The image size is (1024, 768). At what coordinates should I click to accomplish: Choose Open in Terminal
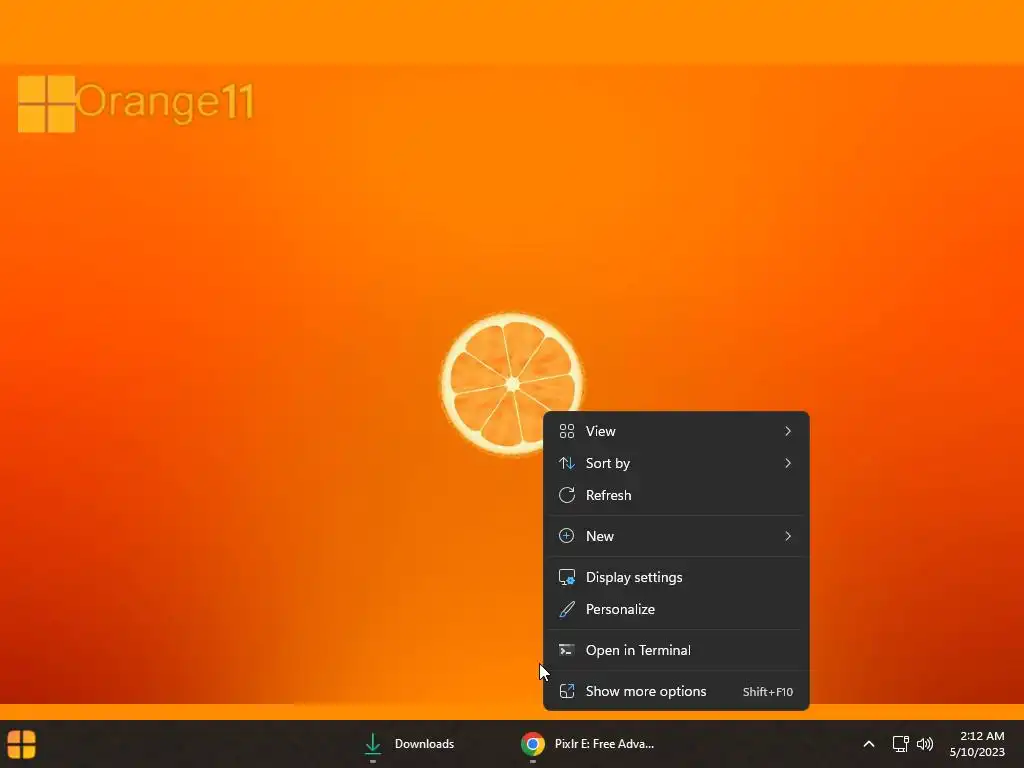676,650
